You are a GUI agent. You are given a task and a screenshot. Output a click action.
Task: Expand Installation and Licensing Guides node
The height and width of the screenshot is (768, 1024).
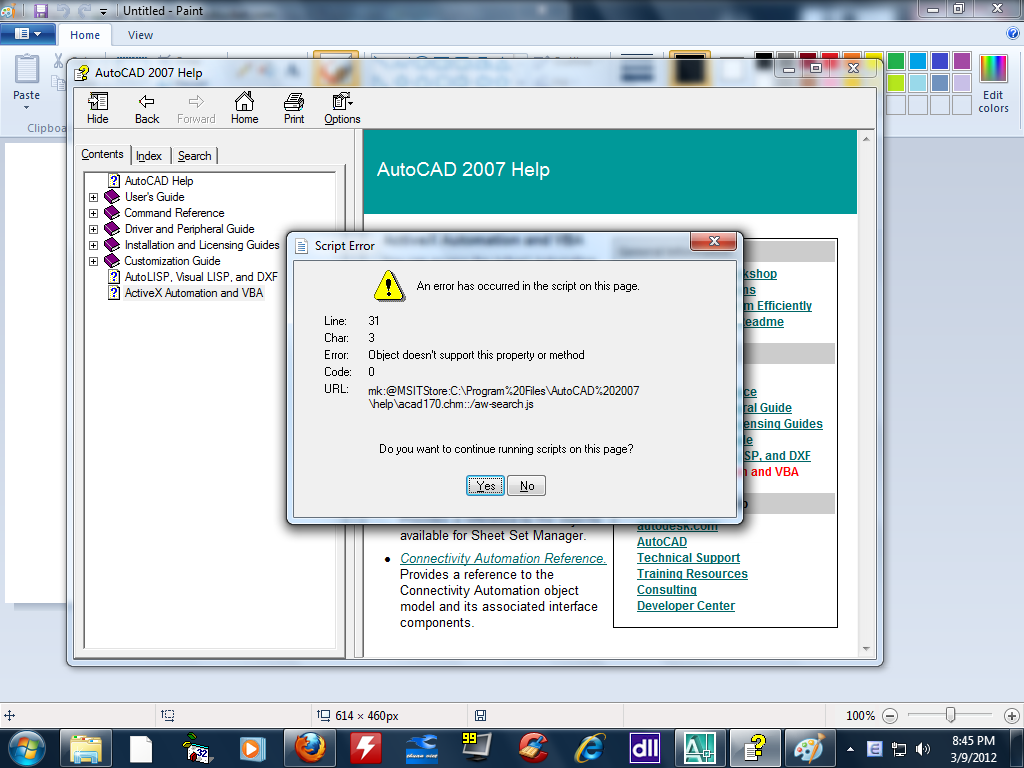click(93, 245)
